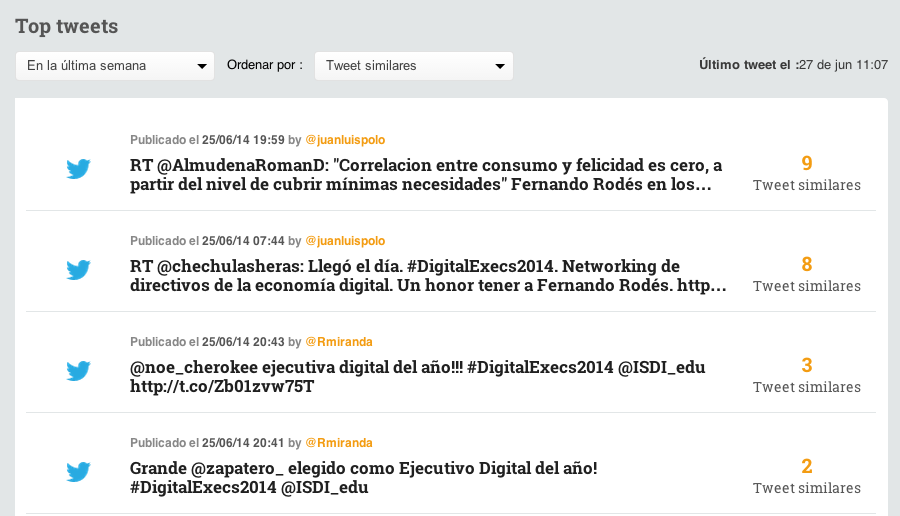Open @juanluispolo profile on 07:44 tweet
Image resolution: width=900 pixels, height=516 pixels.
coord(345,241)
